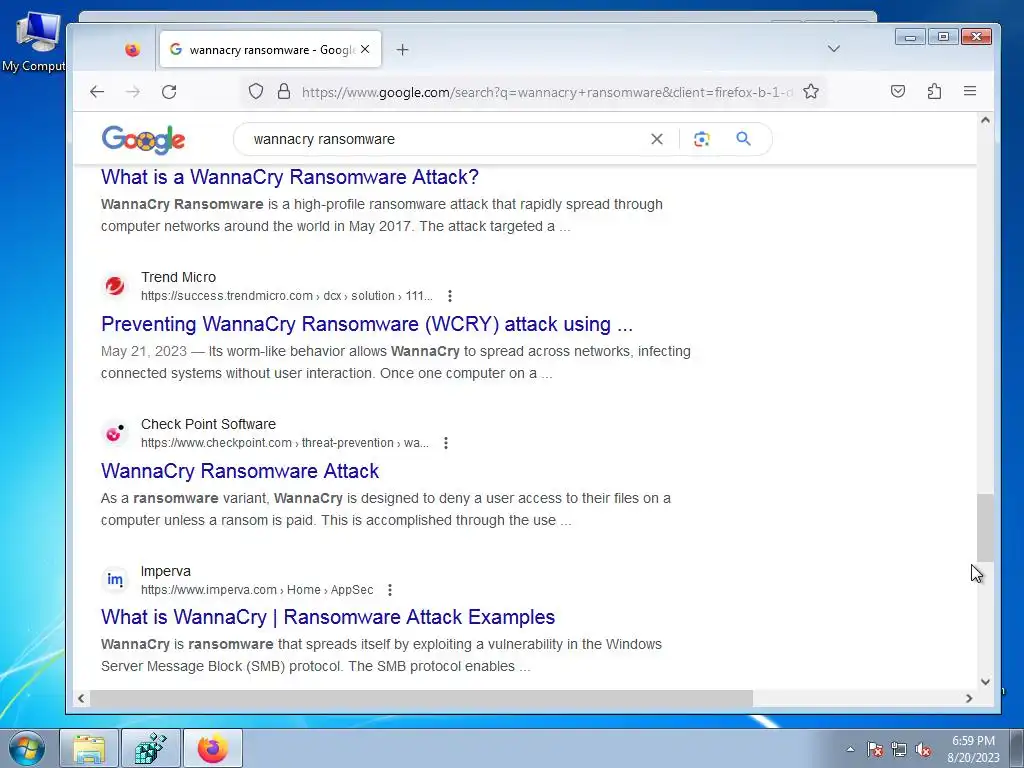Click the horizontal scrollbar left arrow
The image size is (1024, 768).
click(x=81, y=698)
